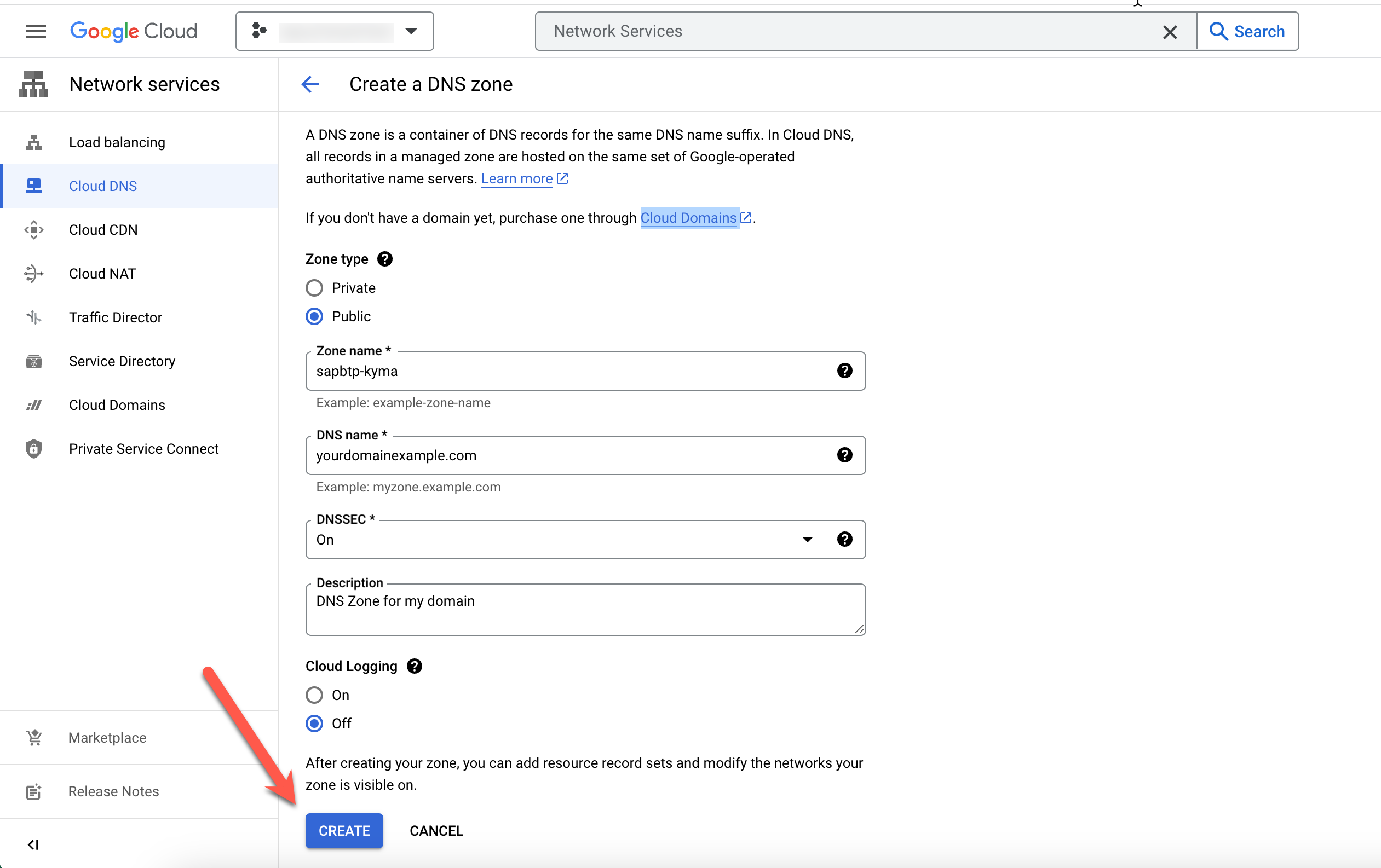Image resolution: width=1381 pixels, height=868 pixels.
Task: Click the Release Notes icon
Action: (34, 792)
